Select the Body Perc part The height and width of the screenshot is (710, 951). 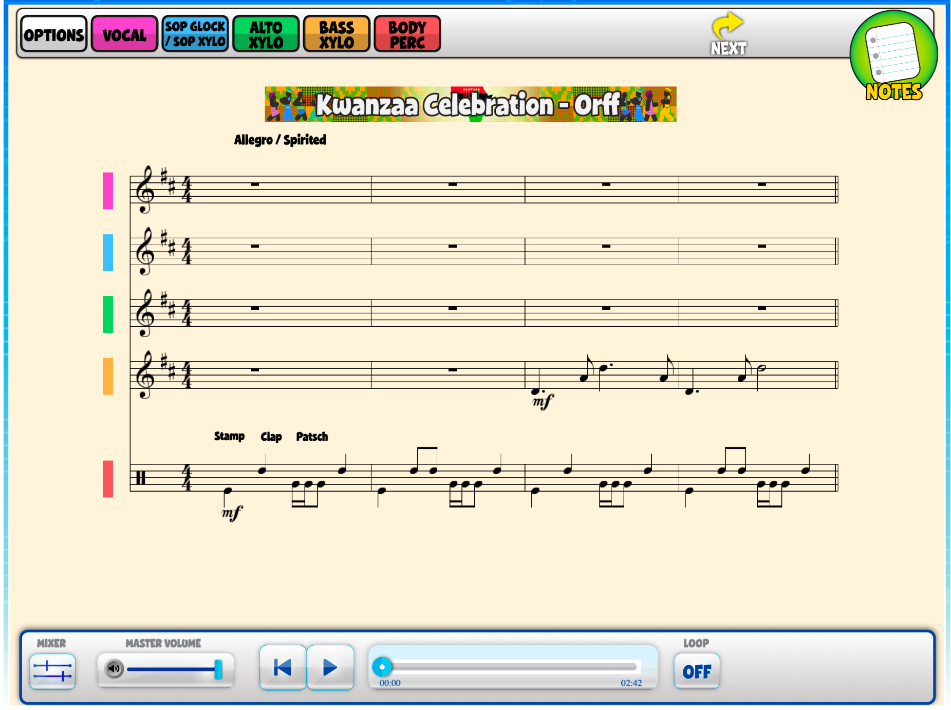click(x=407, y=35)
